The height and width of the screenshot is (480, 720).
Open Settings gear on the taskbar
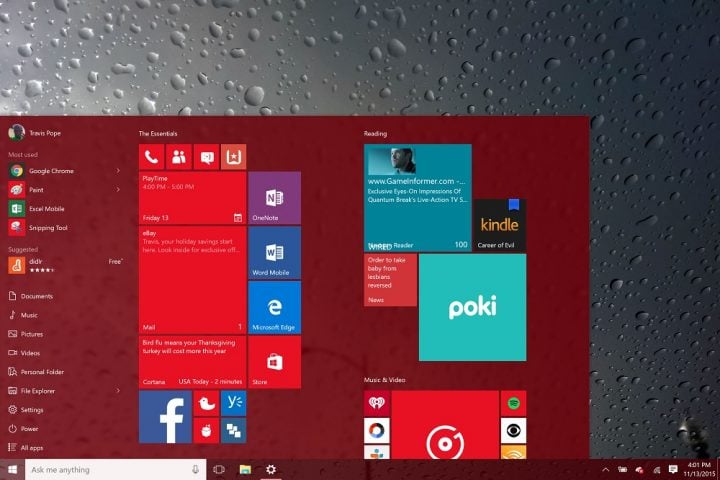pyautogui.click(x=271, y=469)
